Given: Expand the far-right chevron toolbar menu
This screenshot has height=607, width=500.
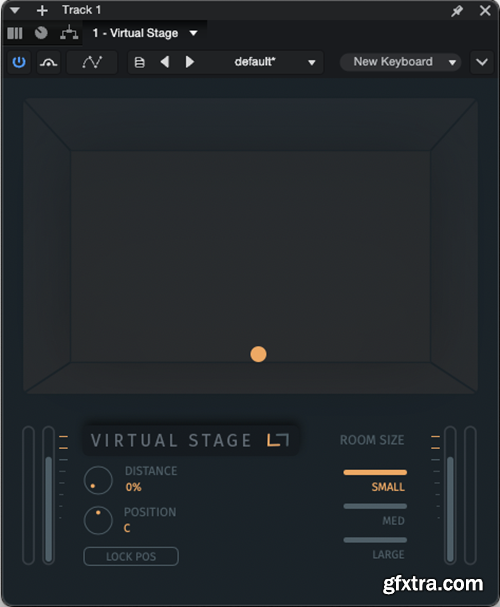Looking at the screenshot, I should (481, 62).
